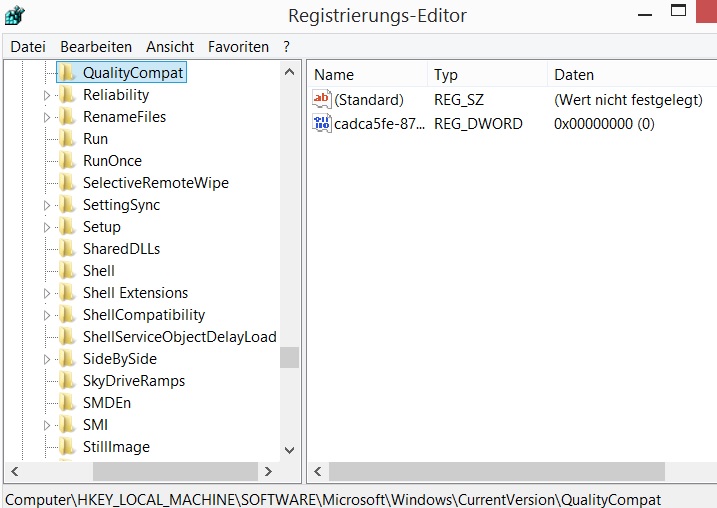Click the REG_DWORD type cell
The height and width of the screenshot is (508, 717).
point(478,124)
